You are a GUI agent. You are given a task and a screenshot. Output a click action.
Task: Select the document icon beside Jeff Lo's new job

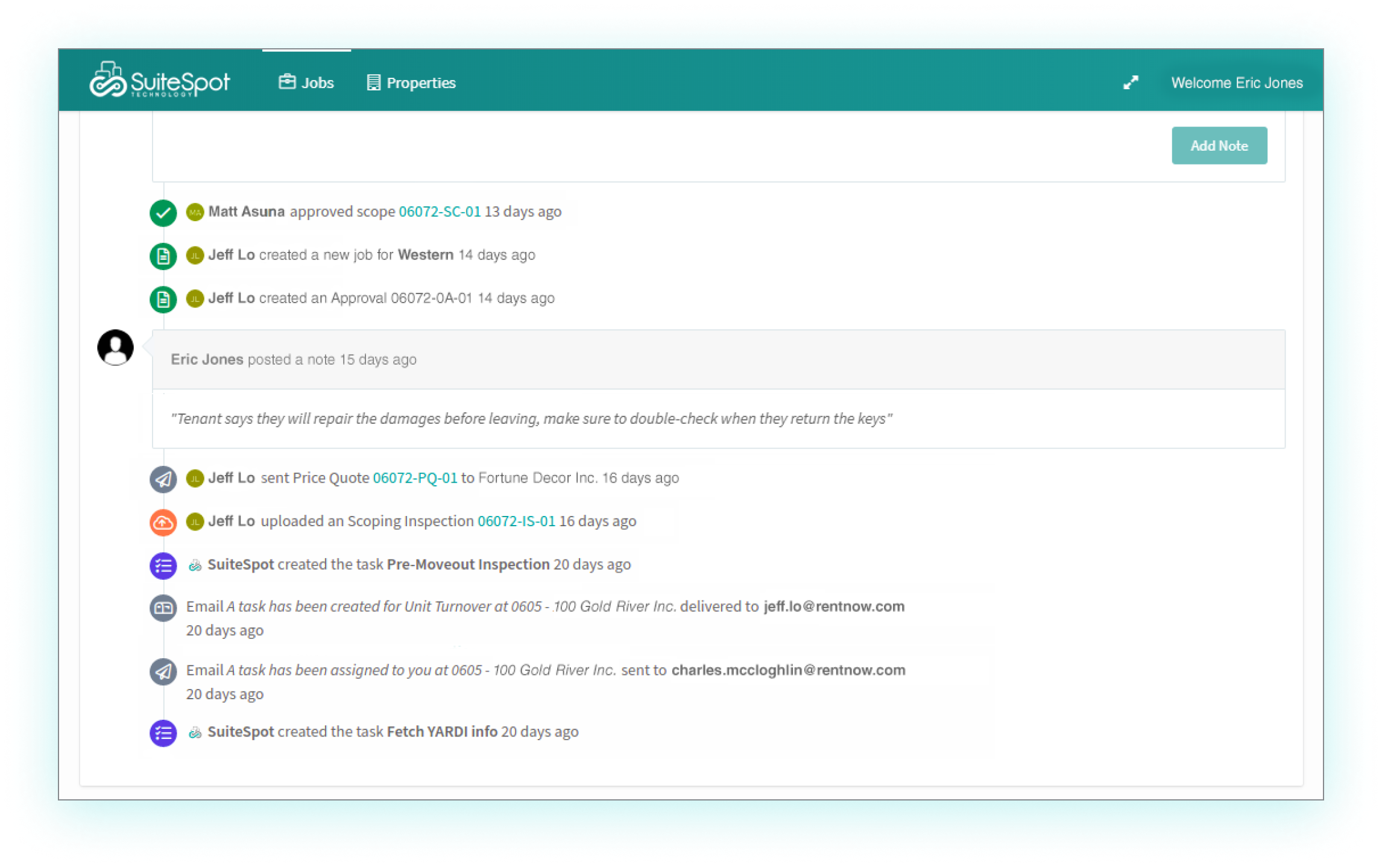point(162,256)
